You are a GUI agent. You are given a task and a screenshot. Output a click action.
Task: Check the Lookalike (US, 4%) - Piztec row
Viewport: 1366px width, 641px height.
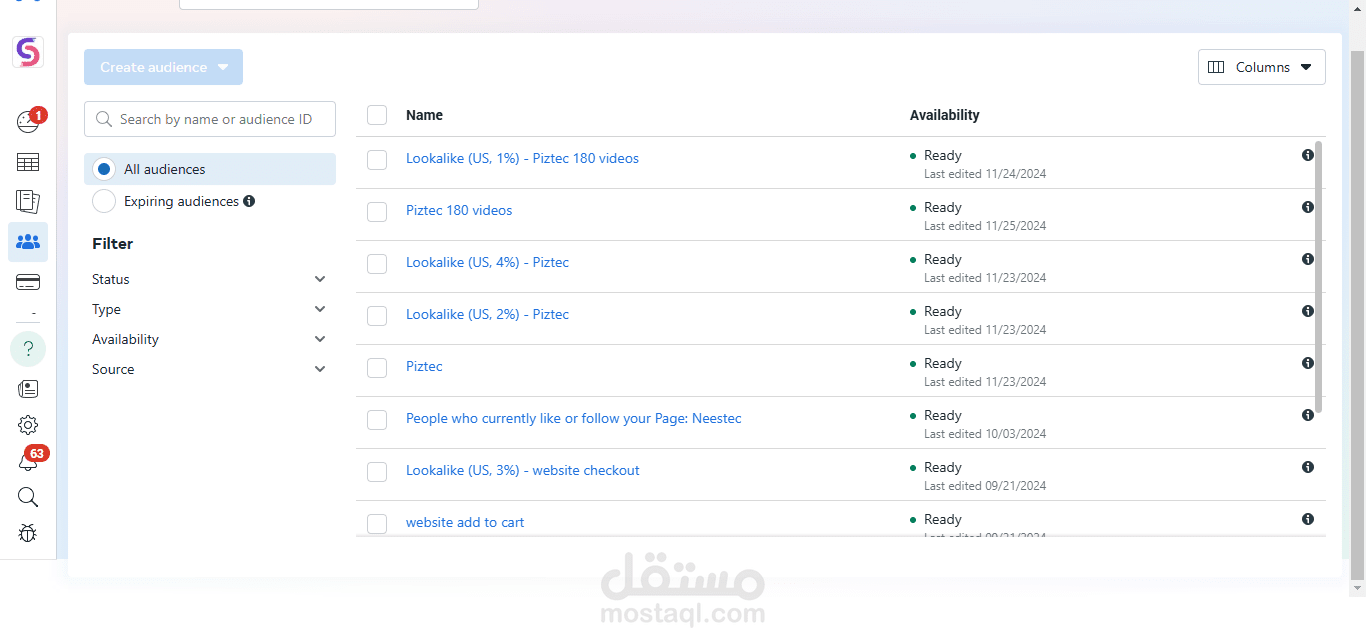pos(377,264)
